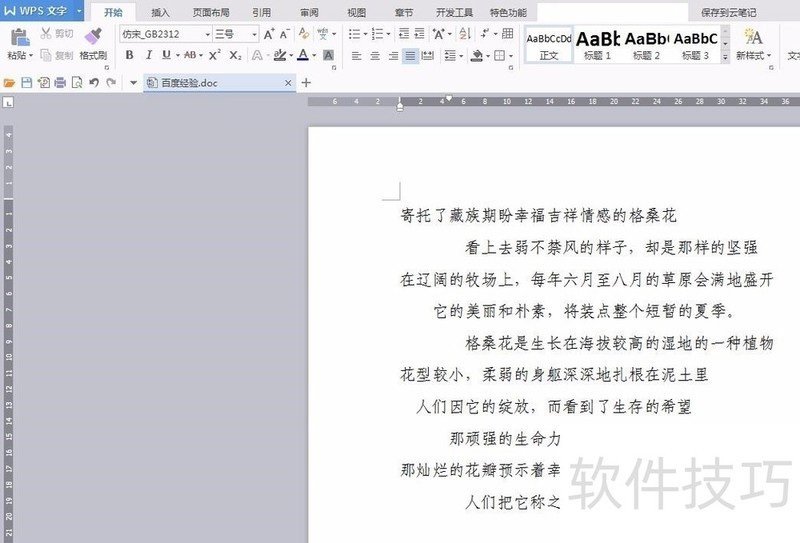
Task: Switch to the 插入 (Insert) tab
Action: pos(160,13)
